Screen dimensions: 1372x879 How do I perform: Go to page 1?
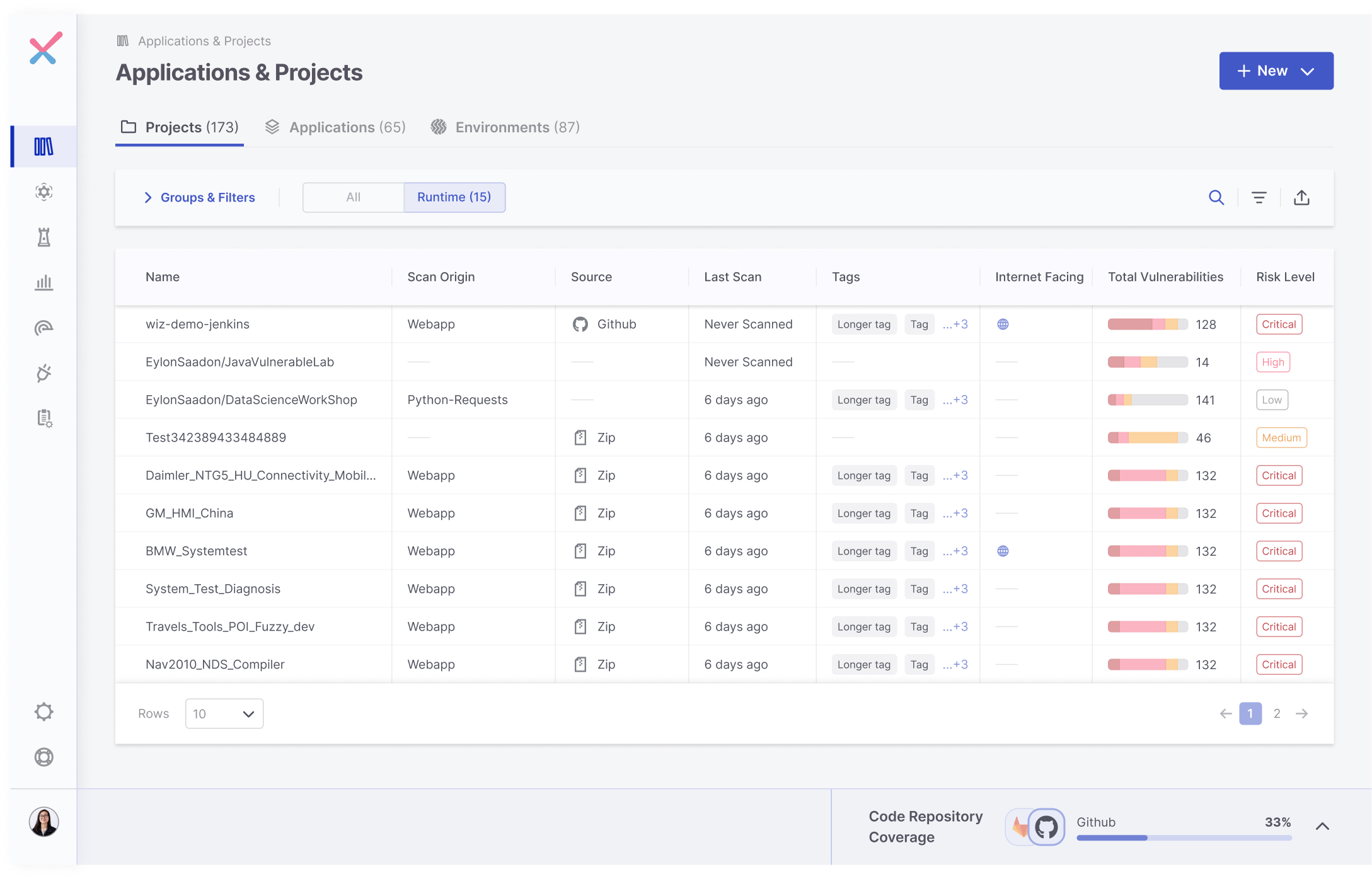pyautogui.click(x=1250, y=714)
